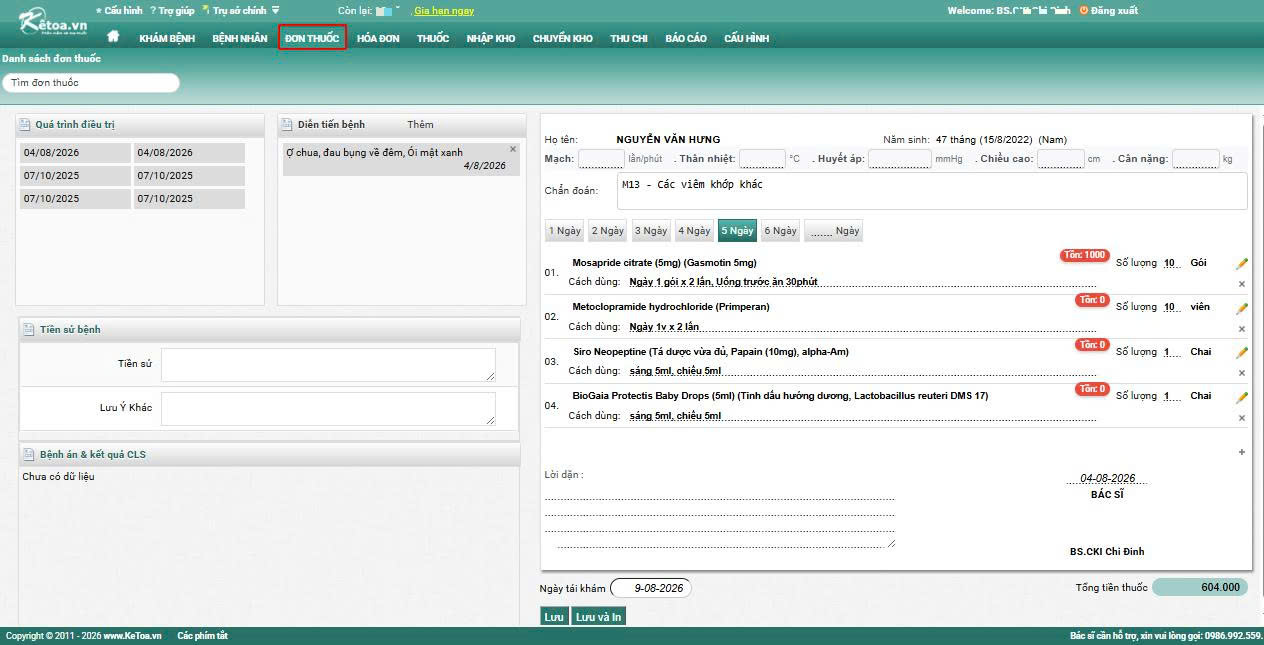Click the Lưu save button
Viewport: 1264px width, 645px height.
point(554,617)
